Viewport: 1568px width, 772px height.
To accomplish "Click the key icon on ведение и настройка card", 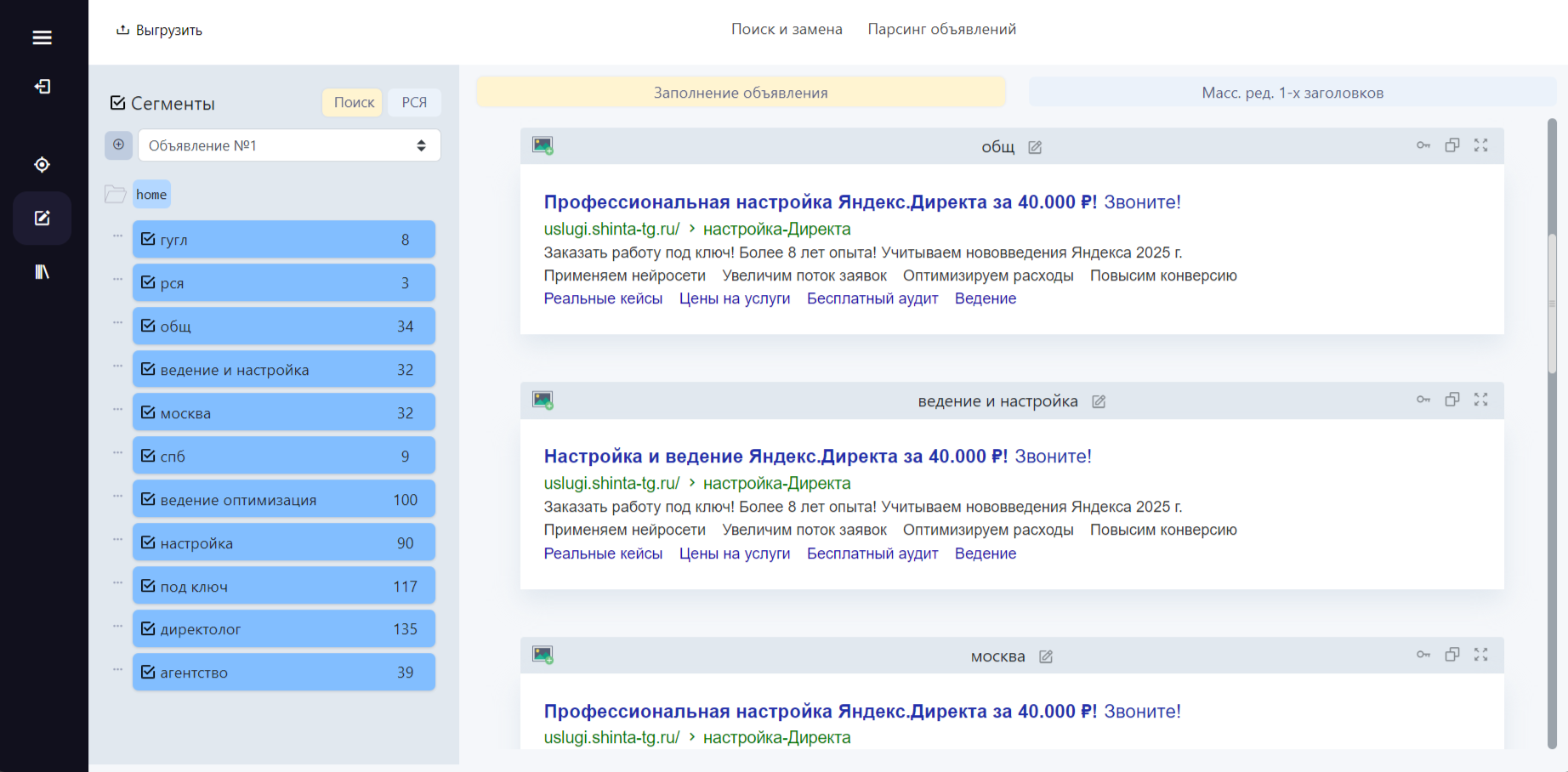I will (x=1423, y=400).
